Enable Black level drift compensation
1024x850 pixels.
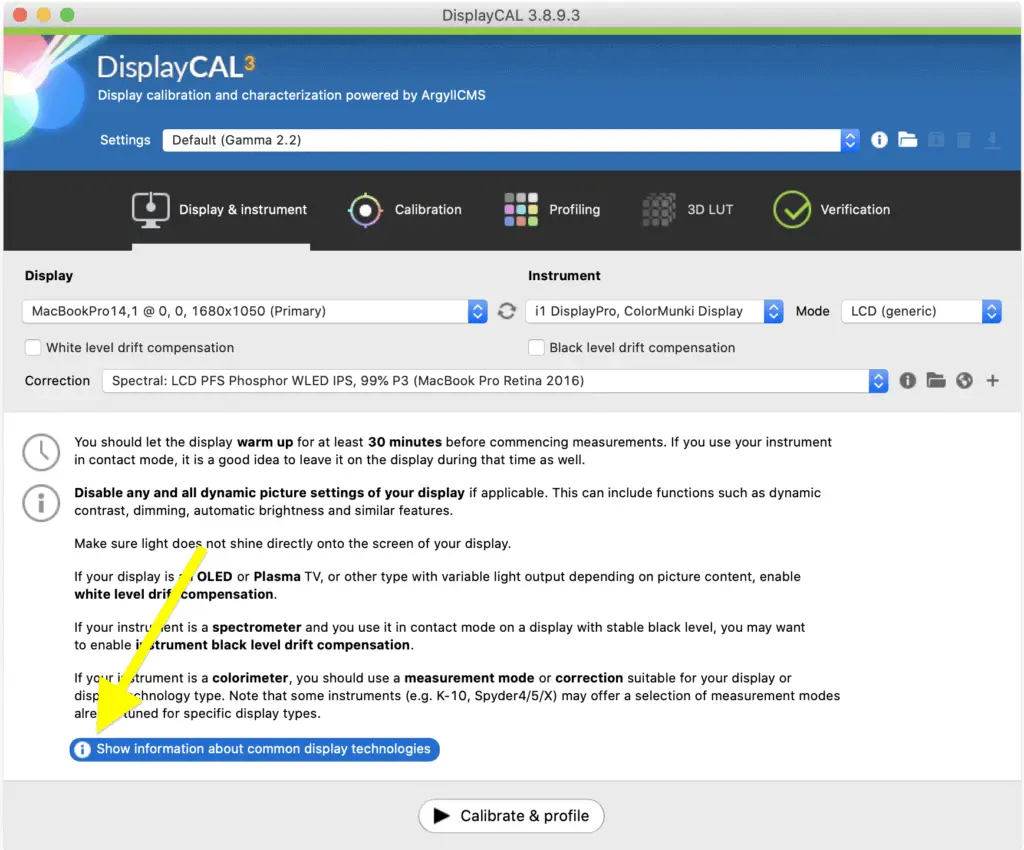536,347
